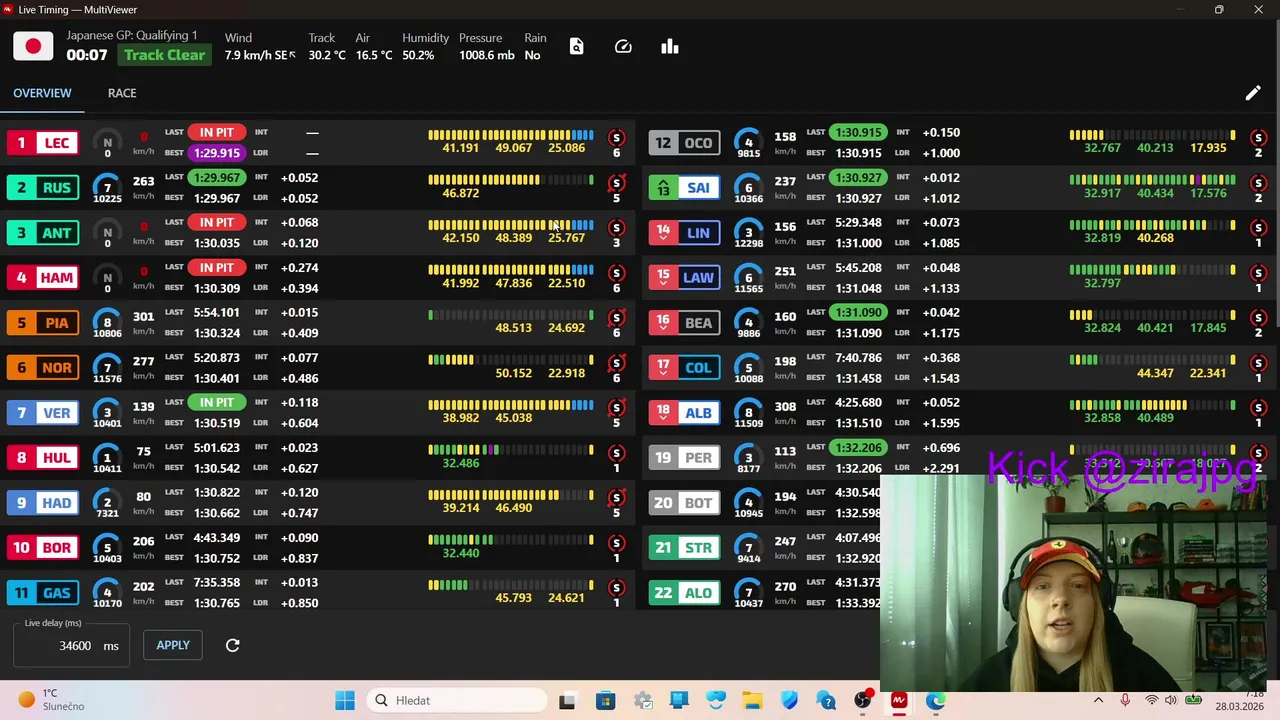Select the VER driver tag
This screenshot has width=1280, height=720.
click(44, 413)
